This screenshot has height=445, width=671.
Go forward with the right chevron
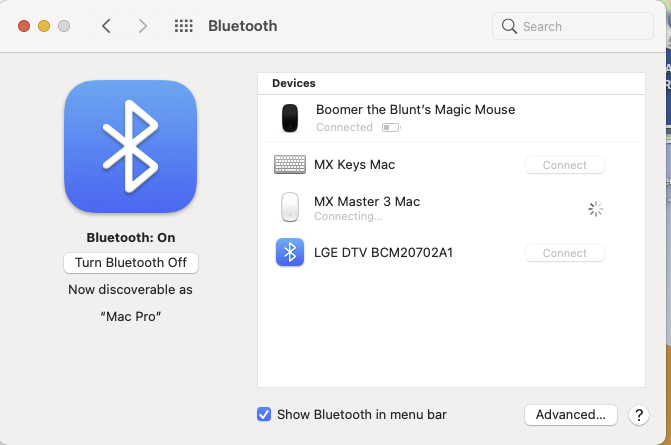point(143,26)
